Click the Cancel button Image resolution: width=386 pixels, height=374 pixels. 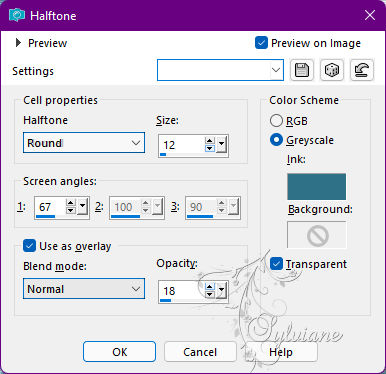point(200,352)
